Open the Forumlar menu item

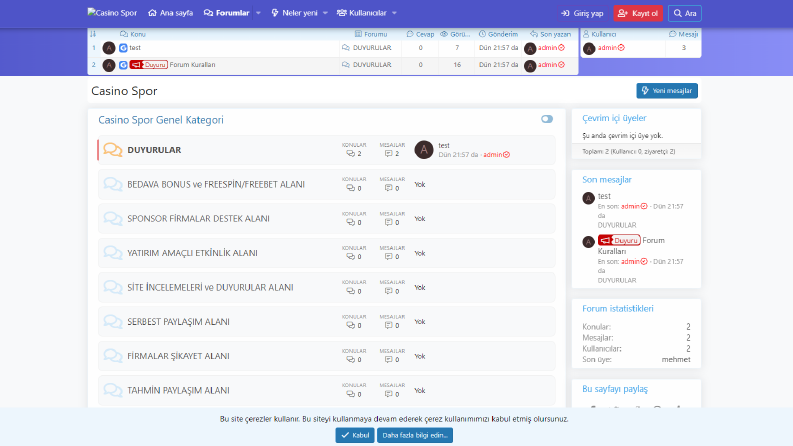coord(227,13)
